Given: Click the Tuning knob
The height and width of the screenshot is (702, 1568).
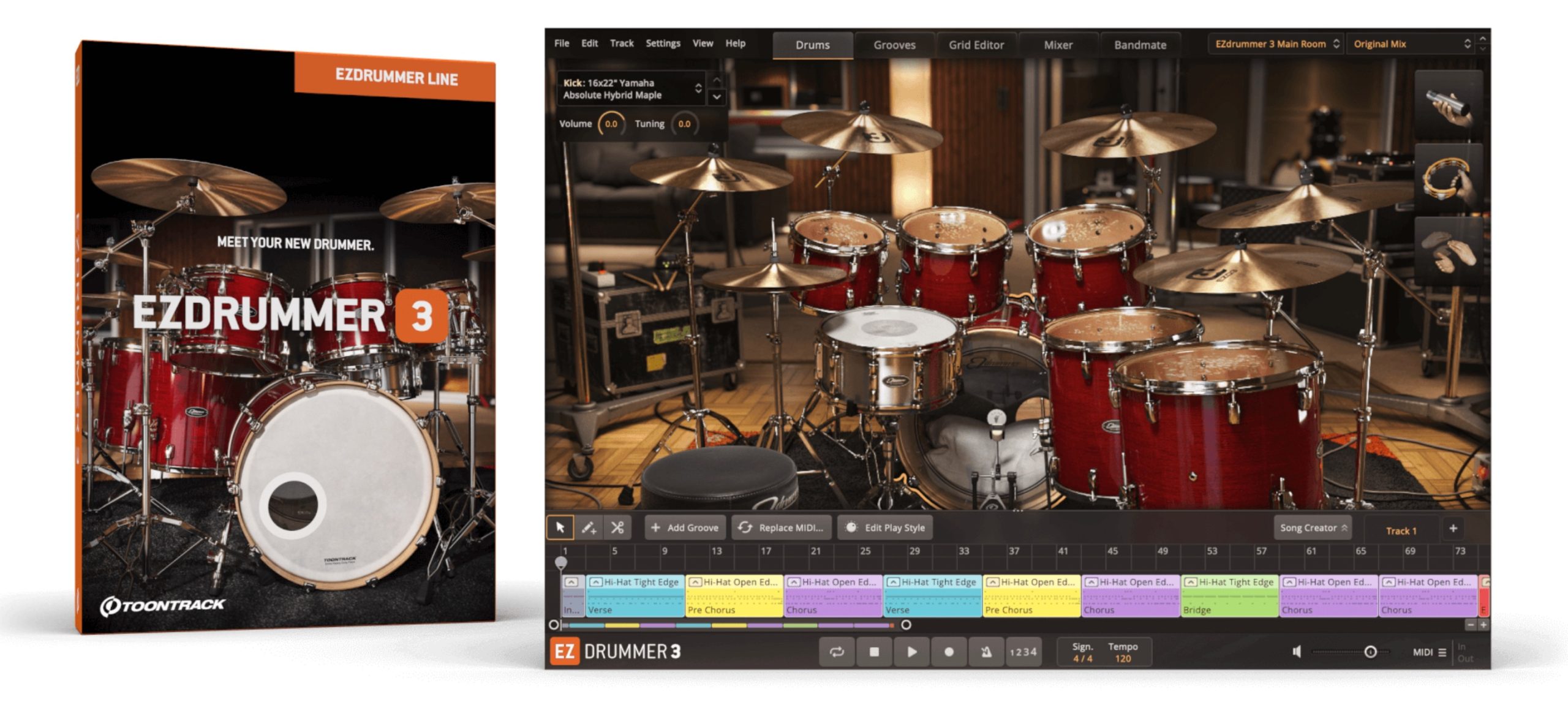Looking at the screenshot, I should pyautogui.click(x=684, y=124).
